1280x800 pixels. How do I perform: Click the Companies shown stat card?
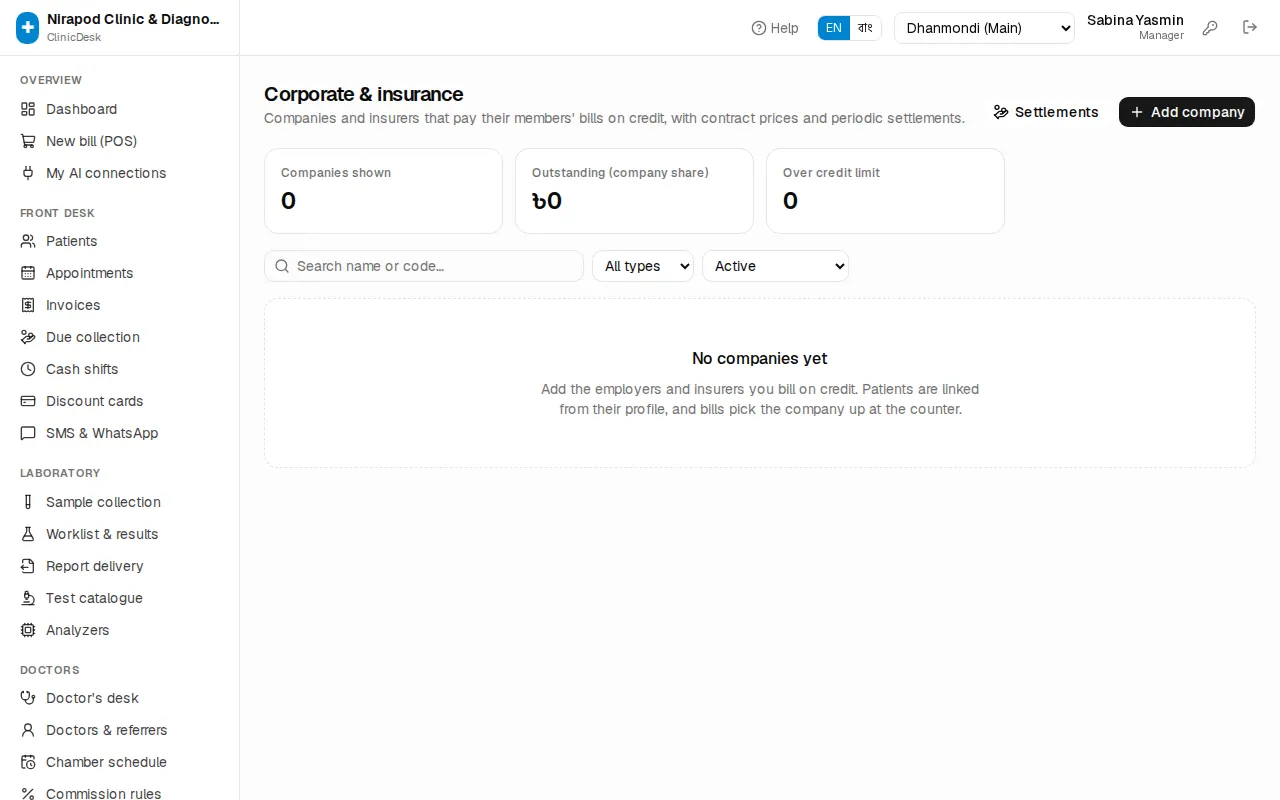383,191
